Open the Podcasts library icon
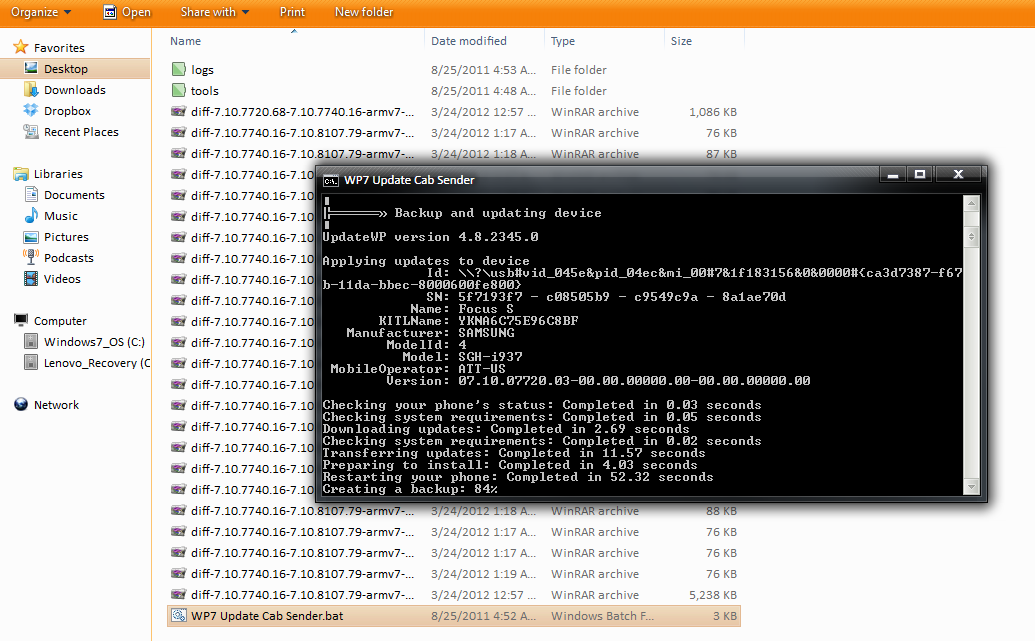This screenshot has width=1035, height=641. tap(31, 257)
